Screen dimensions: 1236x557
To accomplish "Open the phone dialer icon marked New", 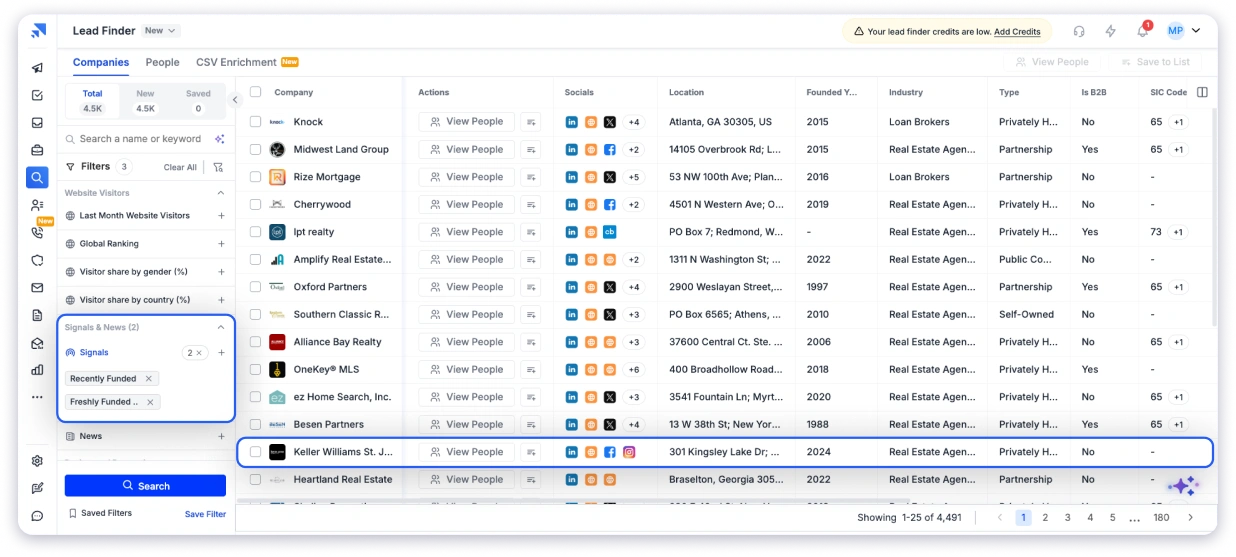I will (x=37, y=232).
